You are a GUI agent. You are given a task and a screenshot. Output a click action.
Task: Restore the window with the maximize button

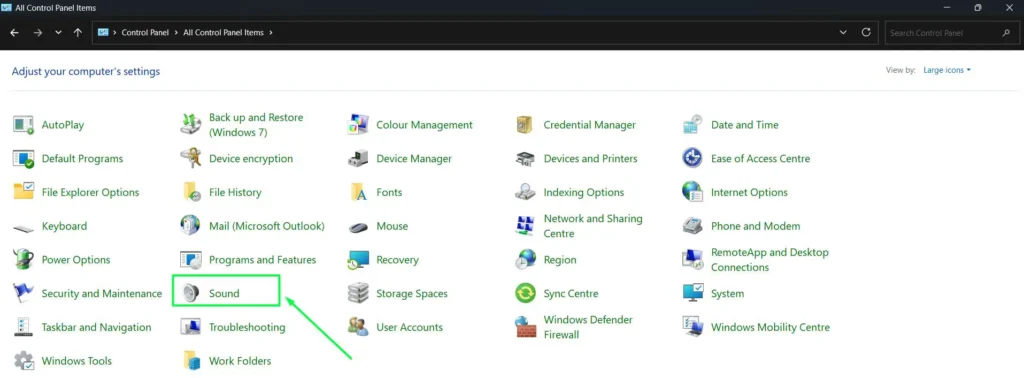tap(978, 8)
